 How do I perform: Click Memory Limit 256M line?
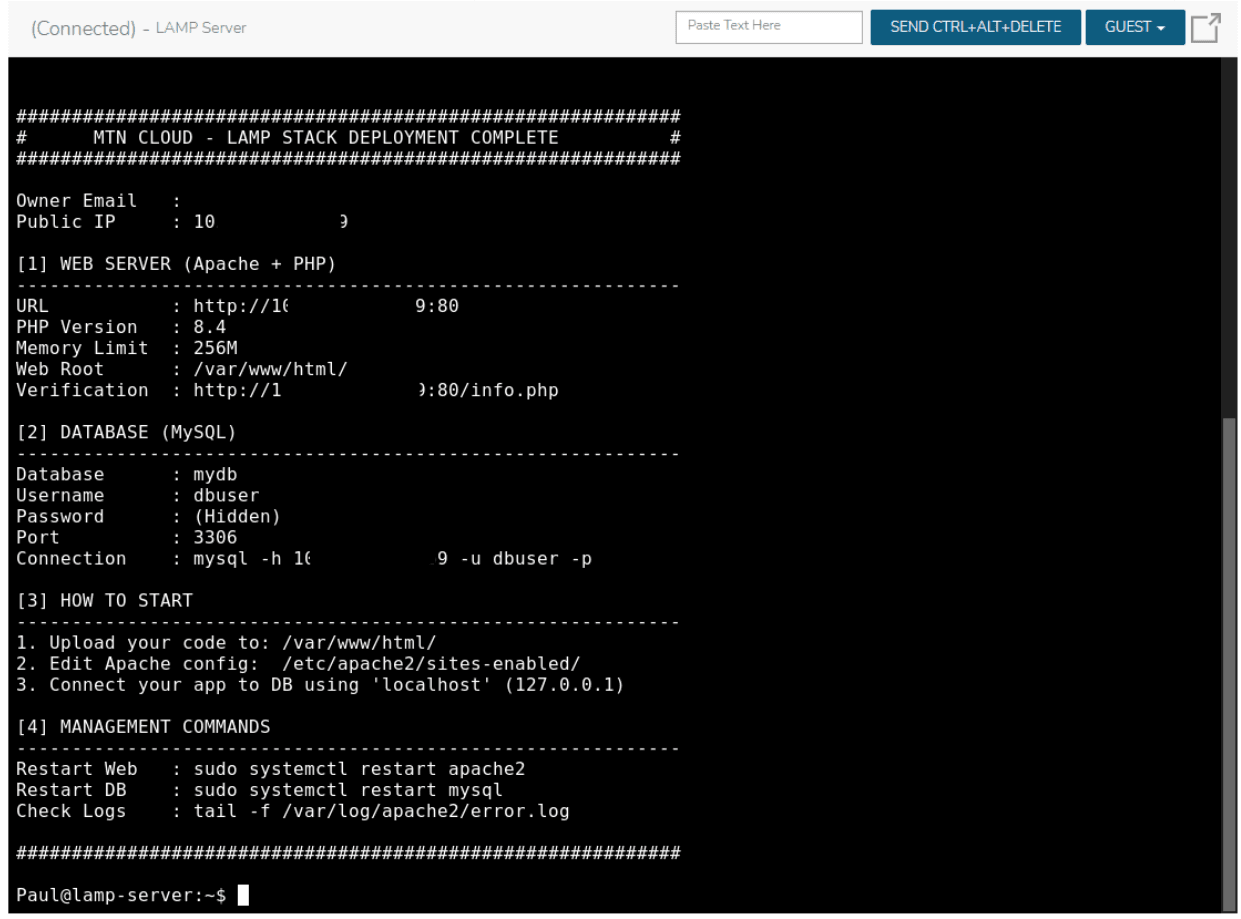click(x=127, y=348)
